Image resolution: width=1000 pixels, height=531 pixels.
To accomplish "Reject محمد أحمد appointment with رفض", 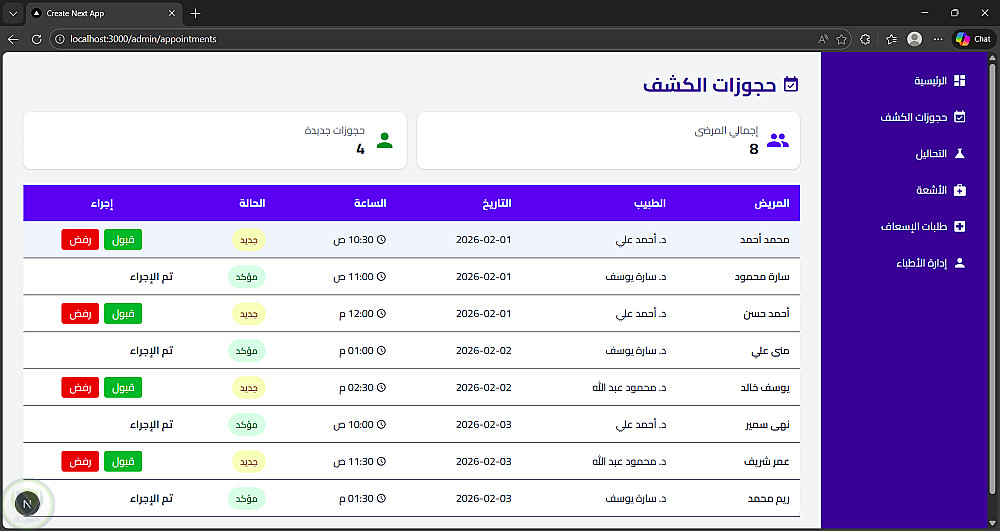I will click(x=80, y=240).
